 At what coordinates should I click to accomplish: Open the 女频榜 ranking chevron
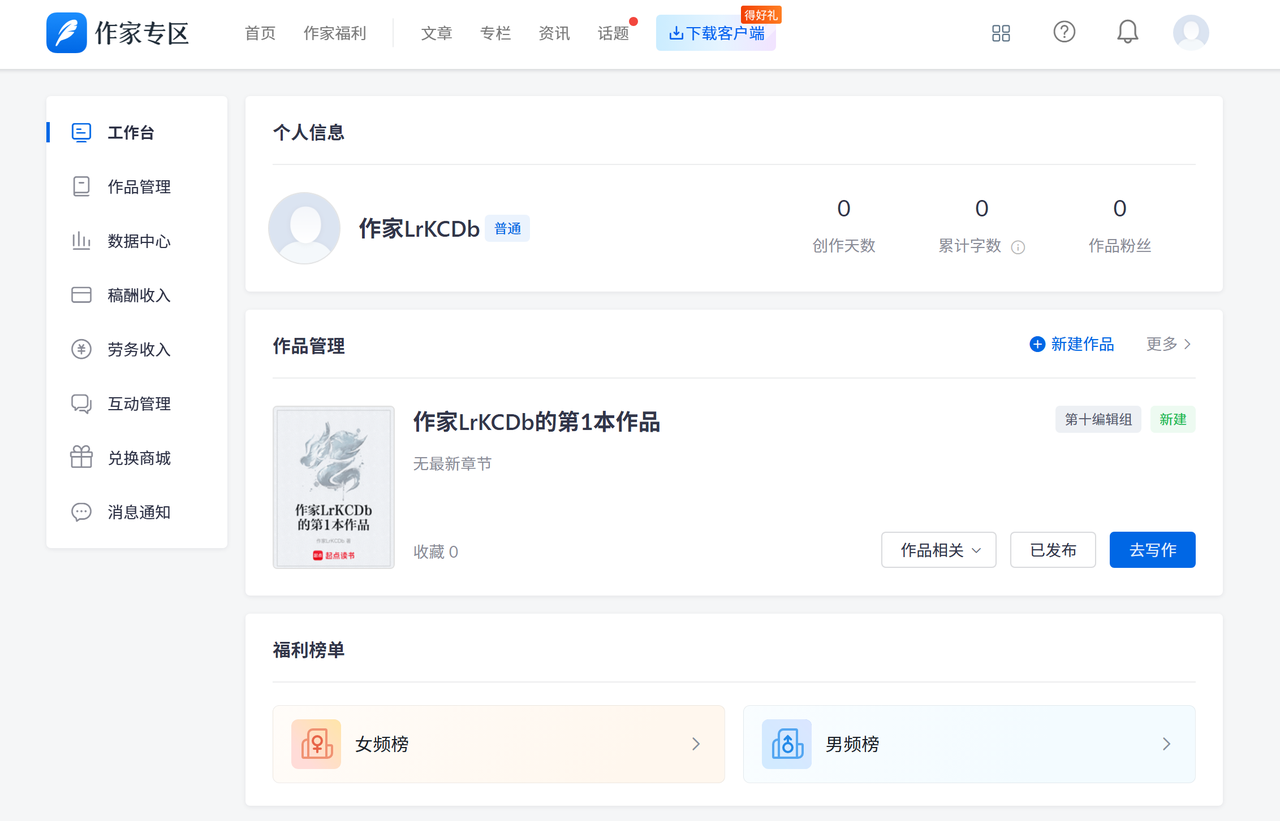(x=696, y=744)
